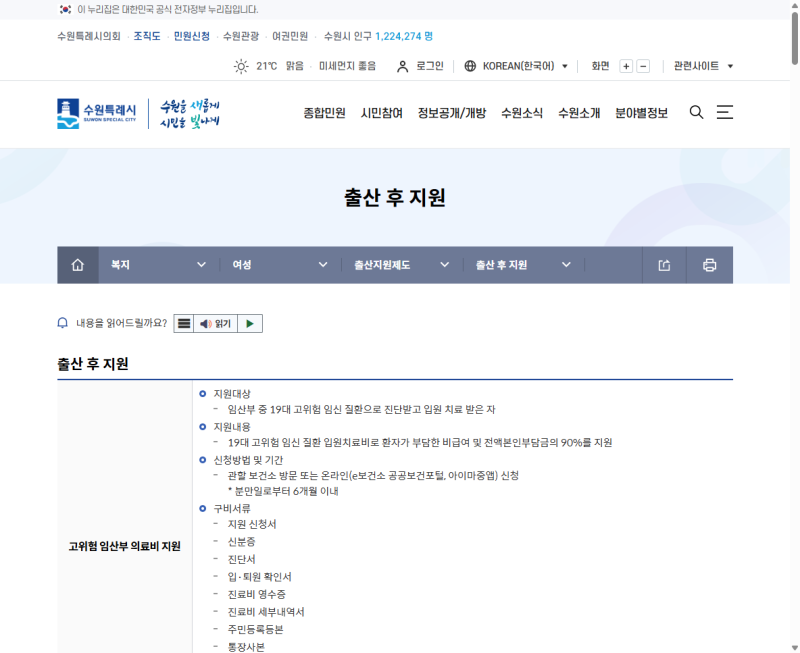This screenshot has height=653, width=800.
Task: Click the 미세먼지 좋음 status text
Action: [347, 66]
